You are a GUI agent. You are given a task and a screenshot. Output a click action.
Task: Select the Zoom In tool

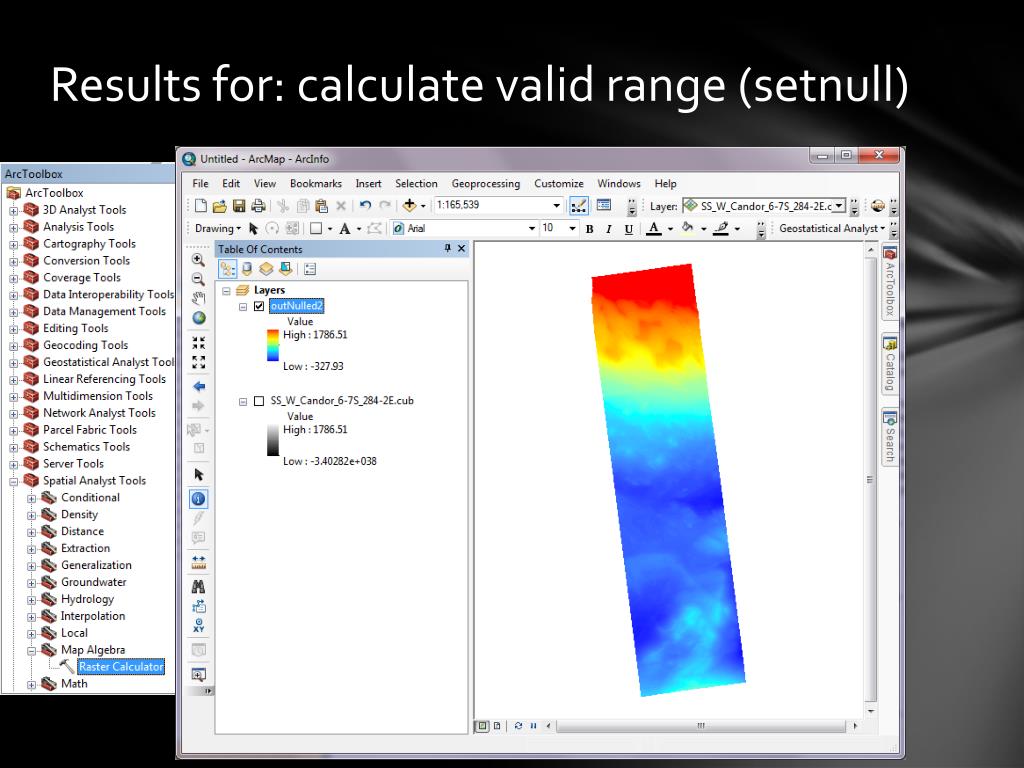tap(198, 259)
